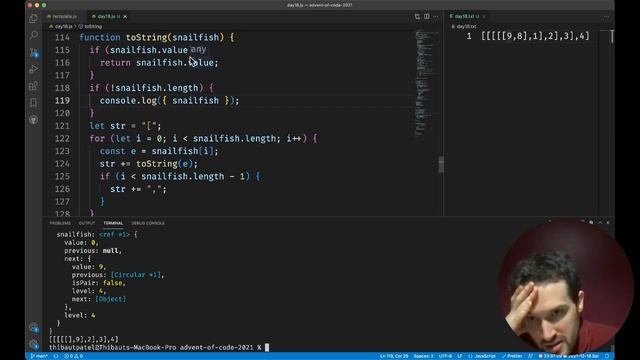The height and width of the screenshot is (360, 640).
Task: Click the main branch indicator in status bar
Action: tap(39, 356)
